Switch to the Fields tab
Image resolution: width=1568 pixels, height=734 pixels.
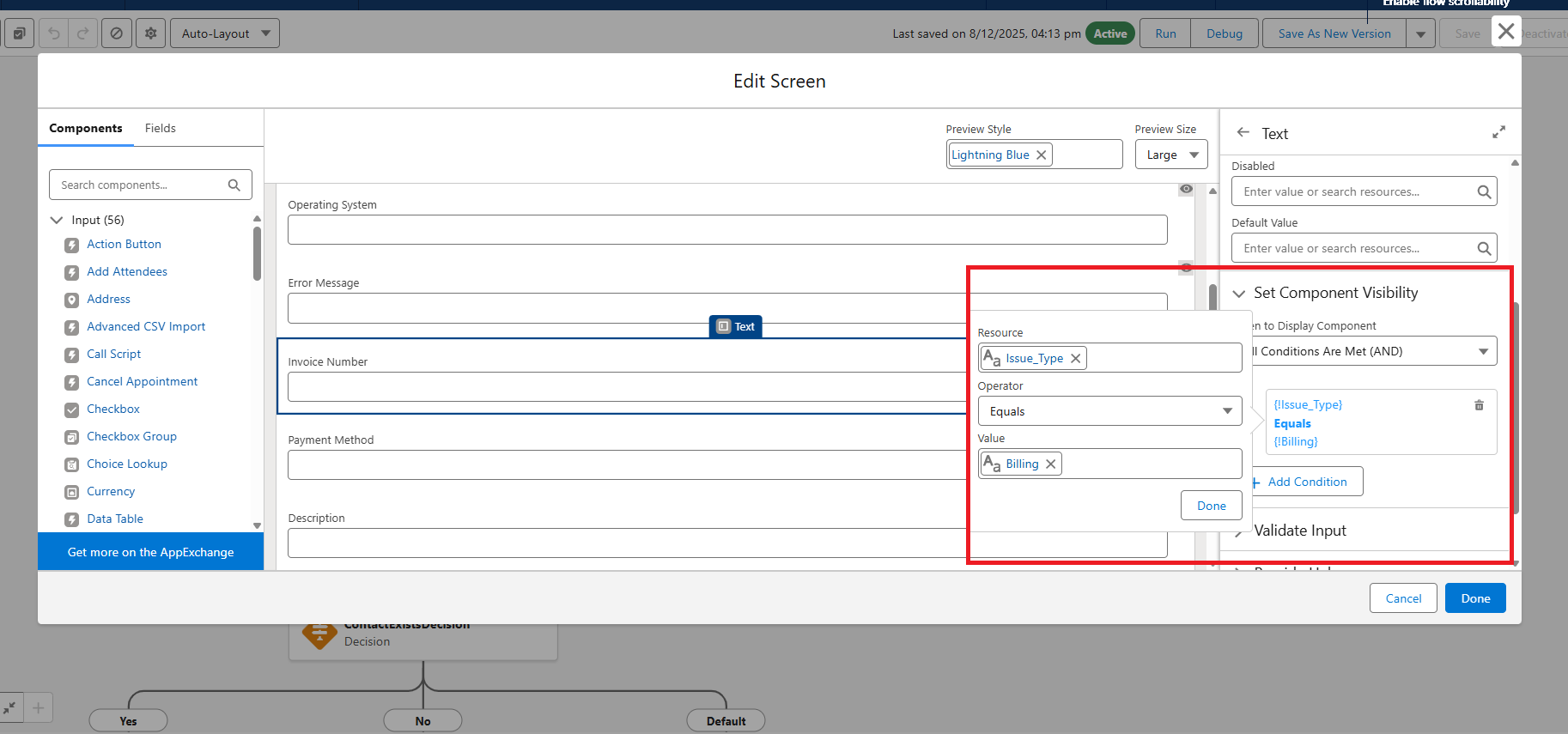click(x=160, y=129)
